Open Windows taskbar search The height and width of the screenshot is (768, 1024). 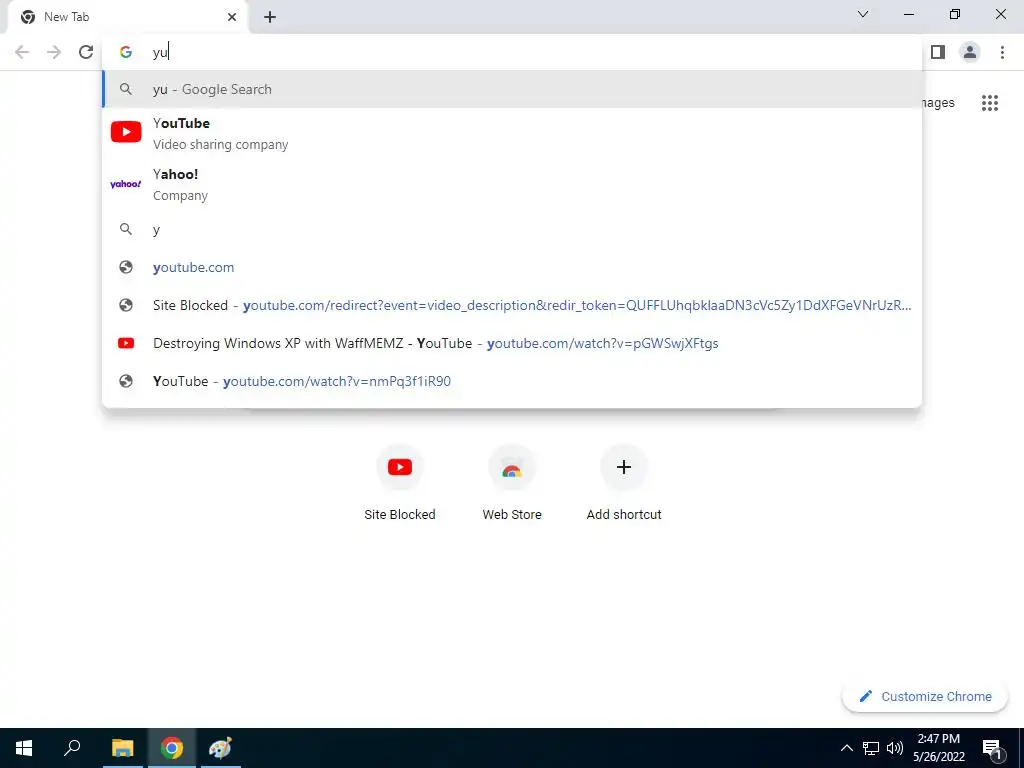(72, 748)
